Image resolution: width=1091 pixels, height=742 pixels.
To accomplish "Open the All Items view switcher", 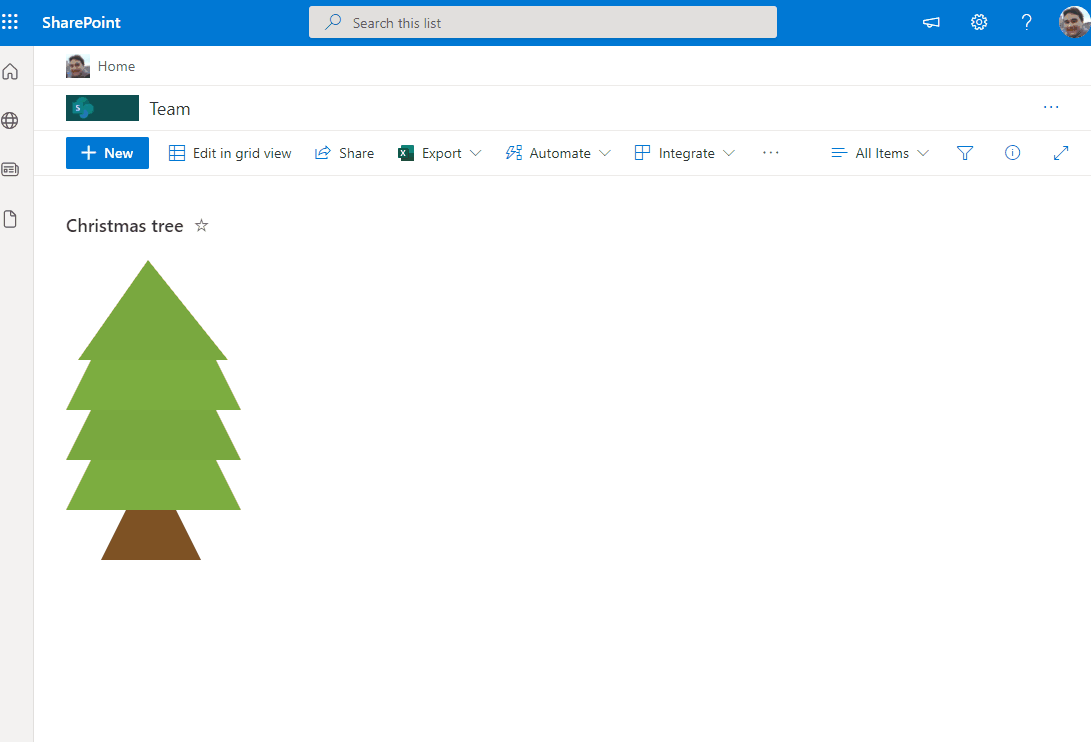I will (880, 153).
